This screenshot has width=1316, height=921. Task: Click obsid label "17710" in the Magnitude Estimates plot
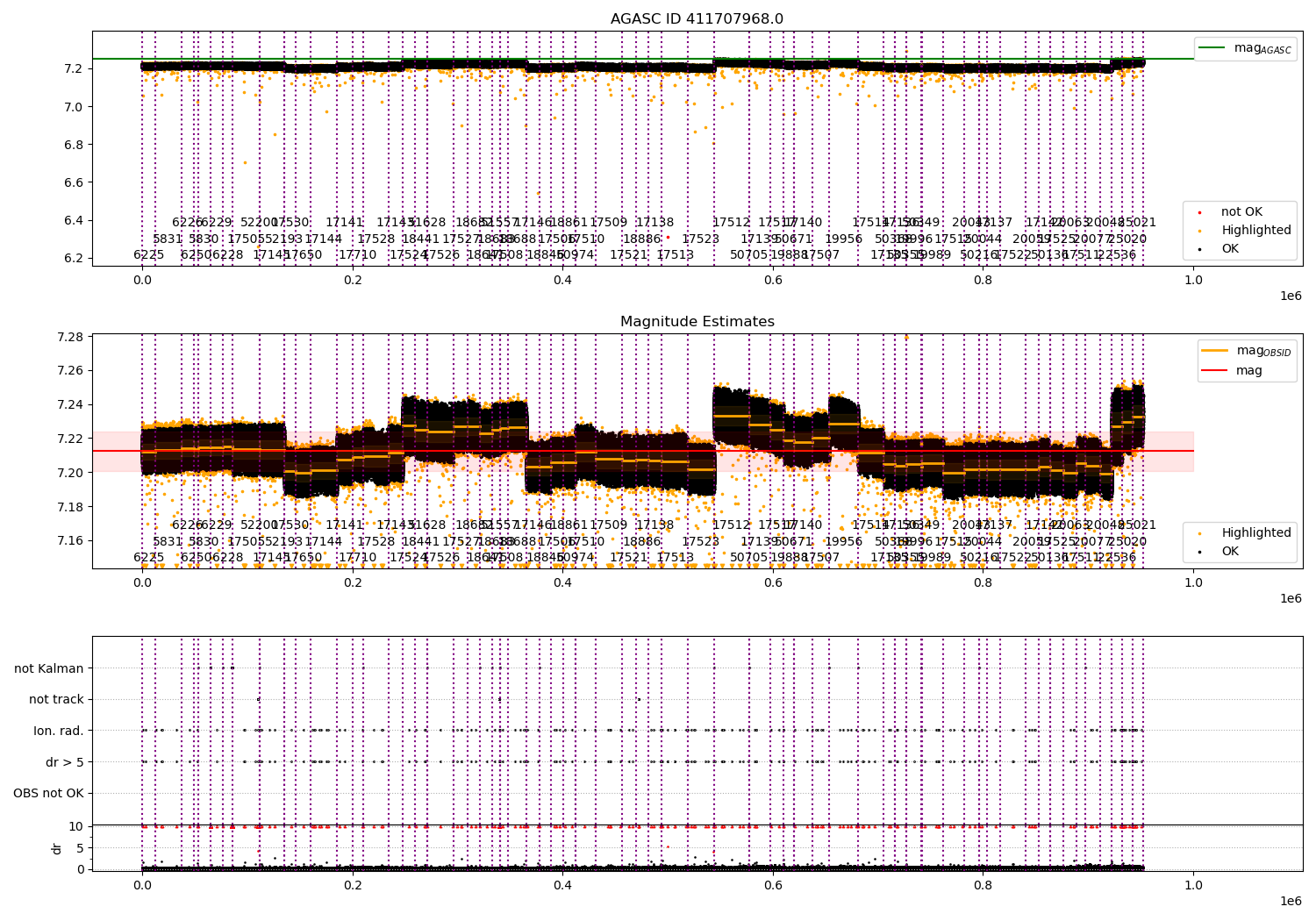point(358,558)
